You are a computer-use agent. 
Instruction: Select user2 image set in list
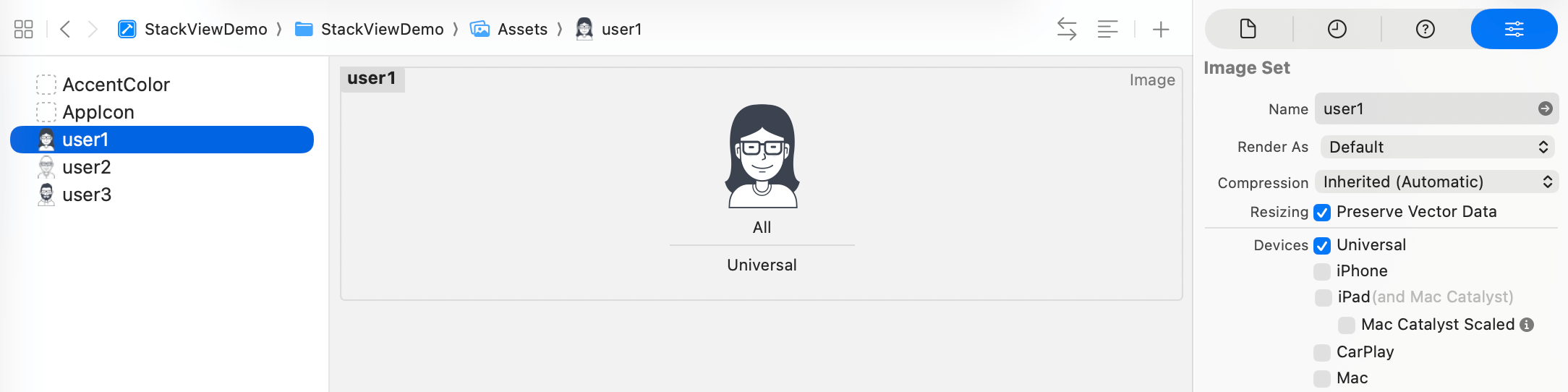click(x=86, y=167)
